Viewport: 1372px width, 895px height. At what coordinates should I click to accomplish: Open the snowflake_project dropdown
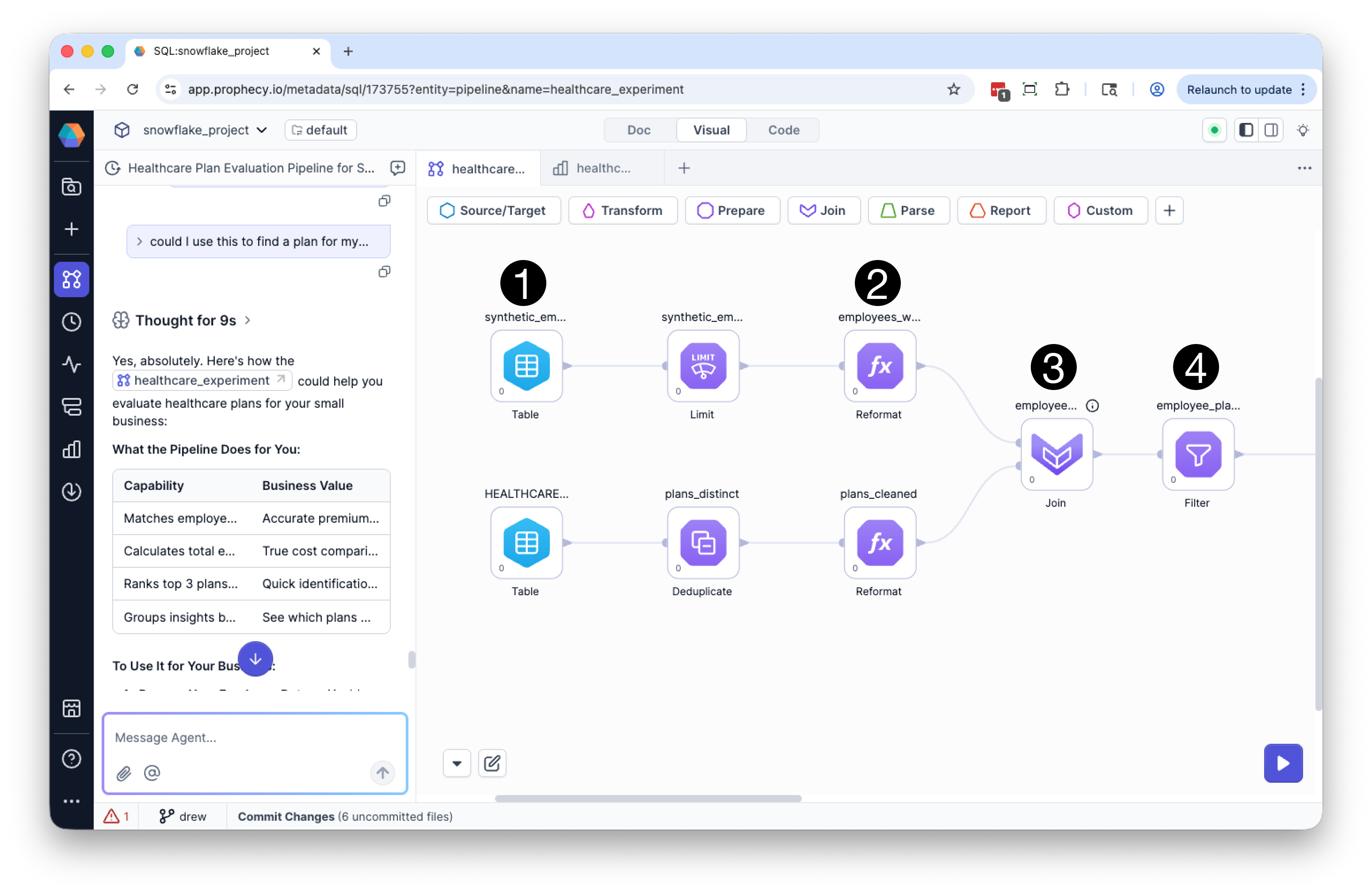click(x=204, y=130)
